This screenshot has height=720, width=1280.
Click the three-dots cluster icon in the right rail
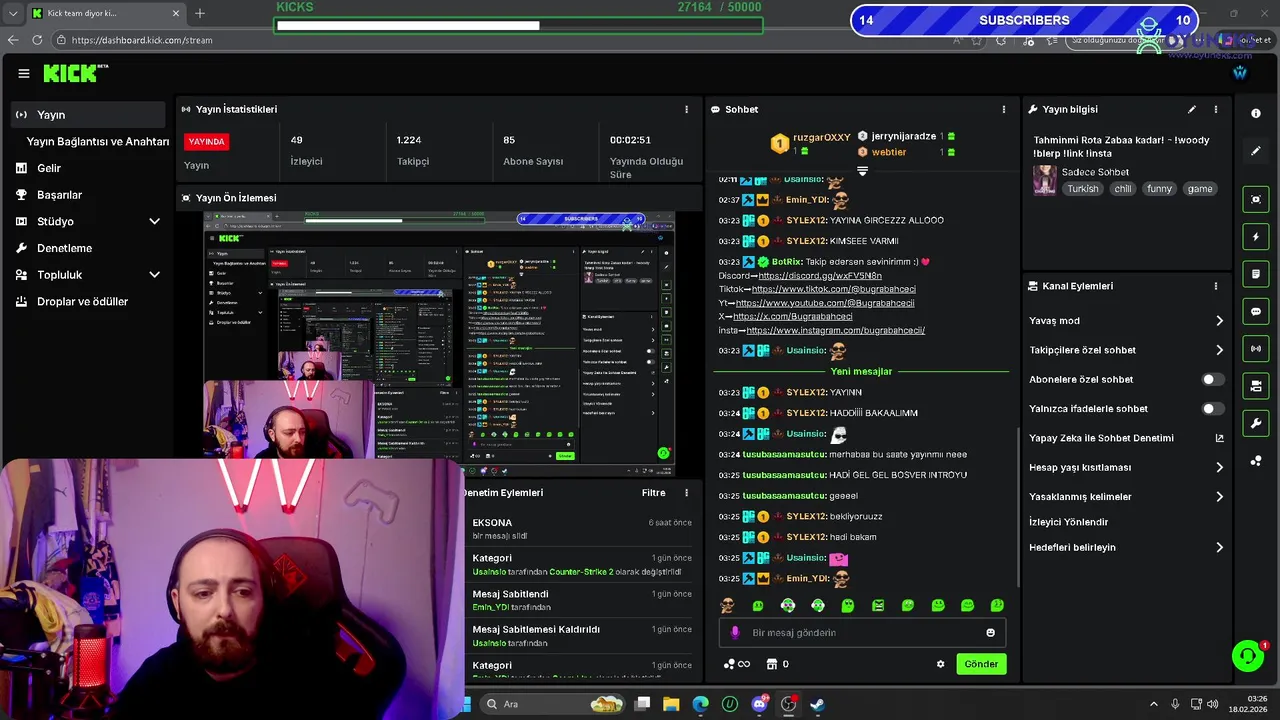point(1256,461)
